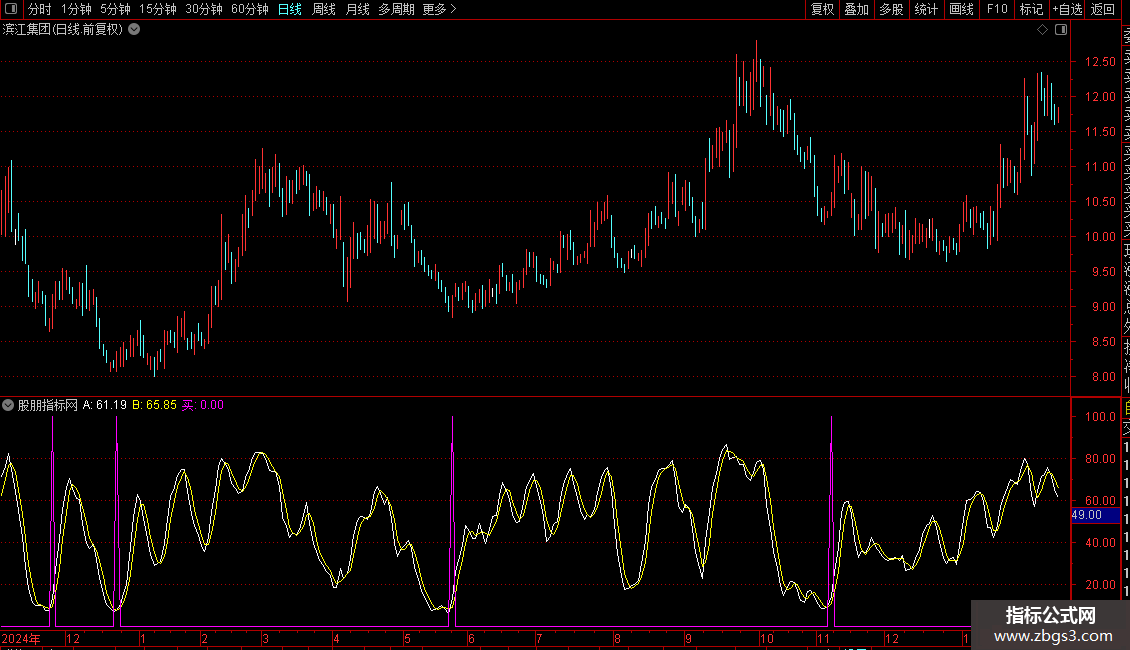Click the 统计 statistics button
This screenshot has height=650, width=1130.
tap(926, 9)
